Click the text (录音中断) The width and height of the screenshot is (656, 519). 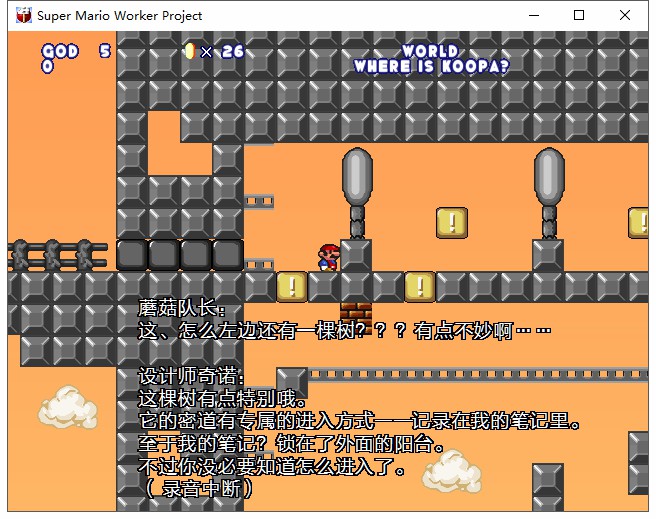pyautogui.click(x=199, y=488)
